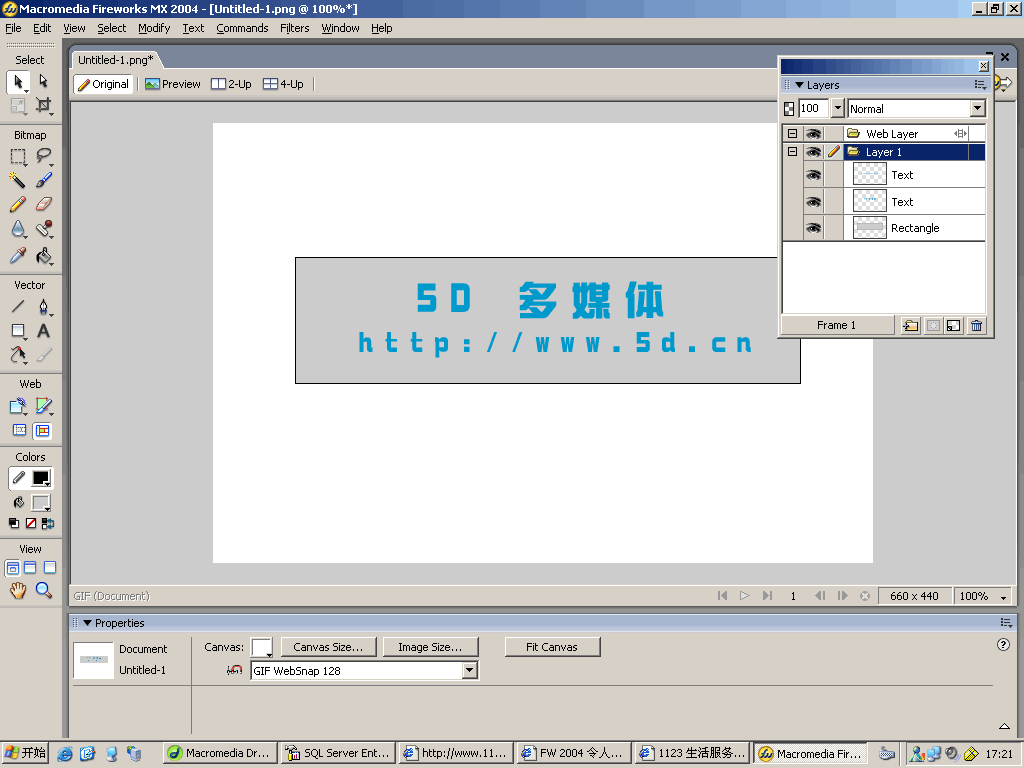Click the Canvas Size button
This screenshot has height=768, width=1024.
328,647
